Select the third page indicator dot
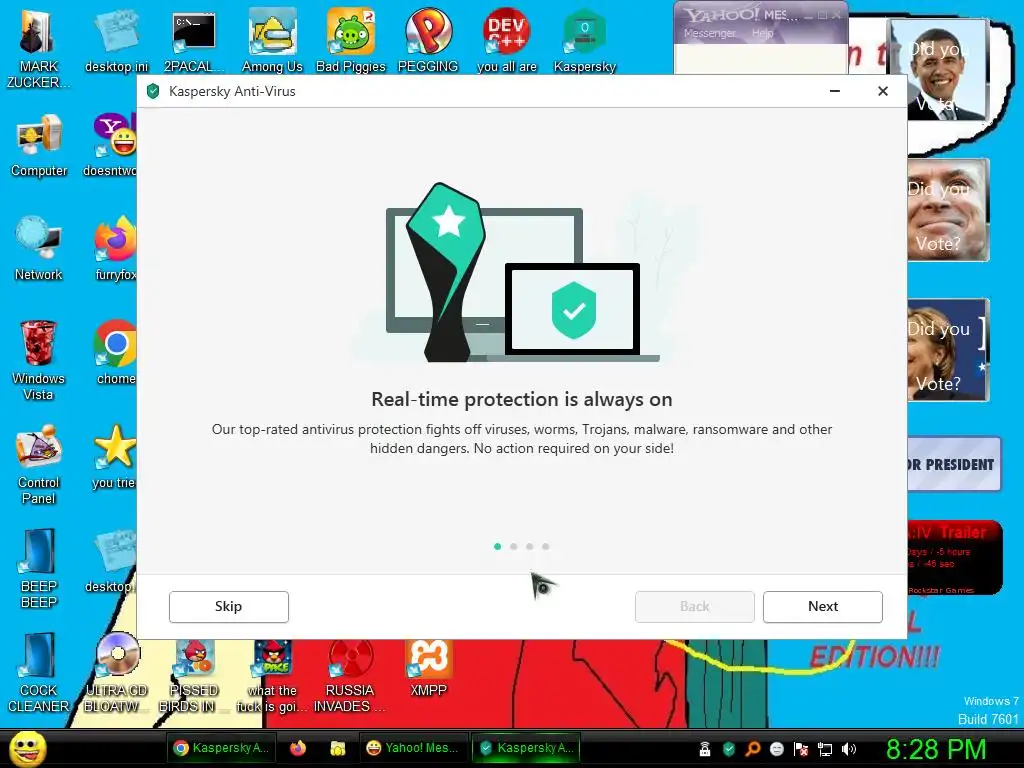 pyautogui.click(x=530, y=547)
